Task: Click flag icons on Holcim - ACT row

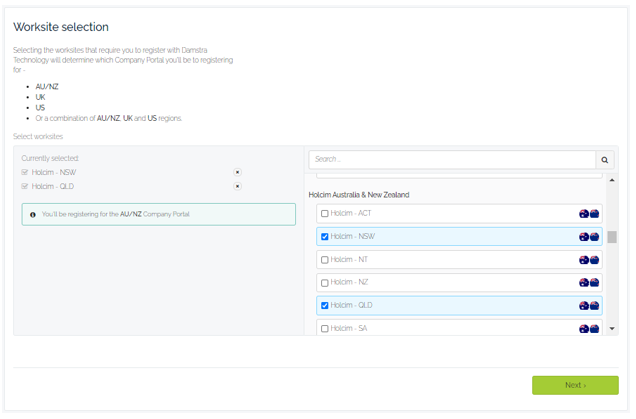Action: tap(589, 214)
